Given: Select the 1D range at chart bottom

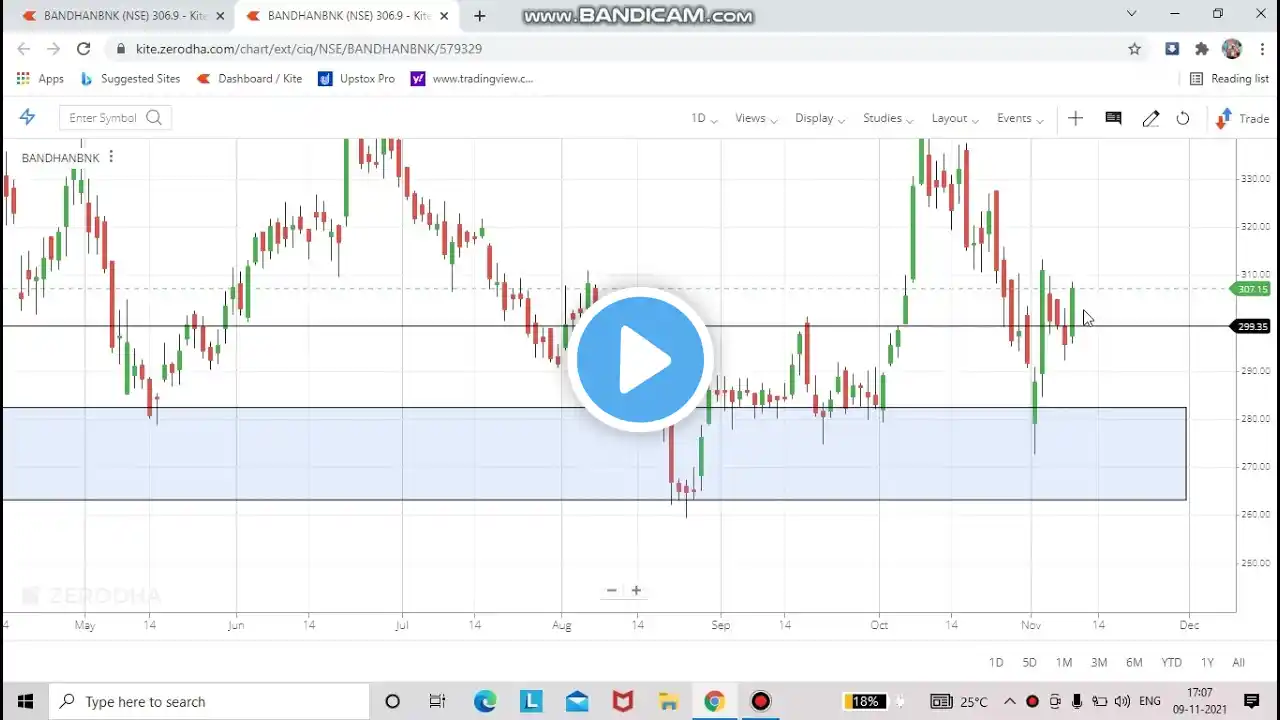Looking at the screenshot, I should click(996, 662).
